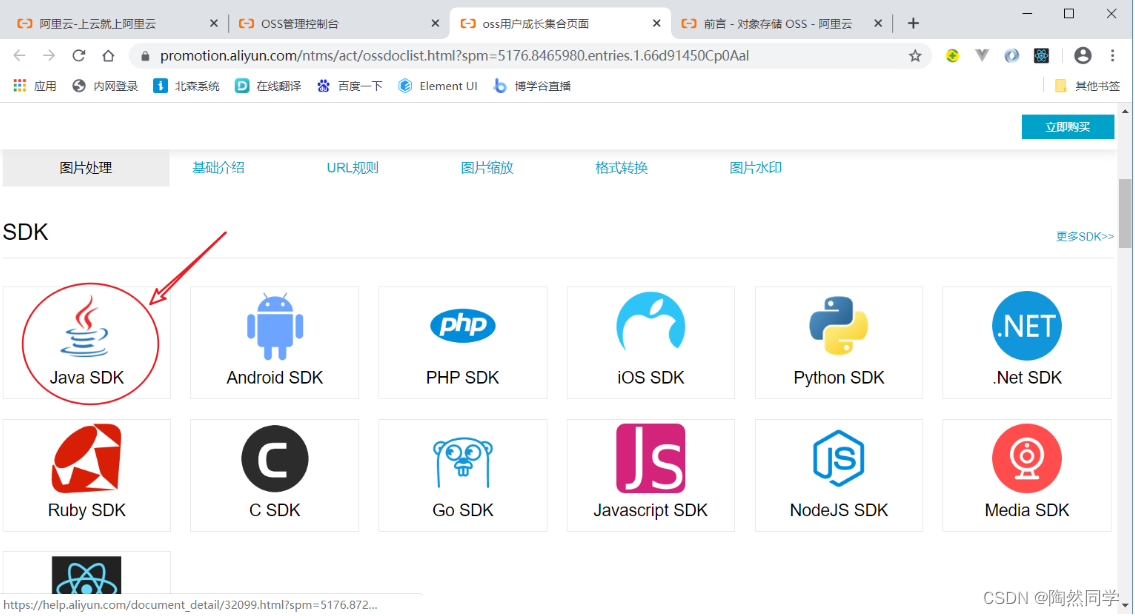Open the 内网登录 bookmark
1135x616 pixels.
[x=106, y=86]
